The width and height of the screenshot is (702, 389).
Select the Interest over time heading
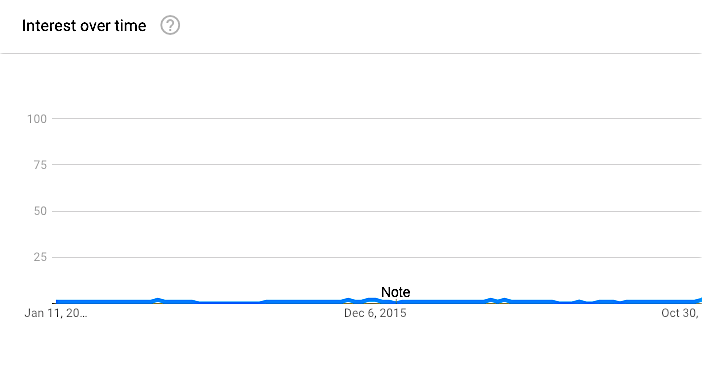click(84, 26)
